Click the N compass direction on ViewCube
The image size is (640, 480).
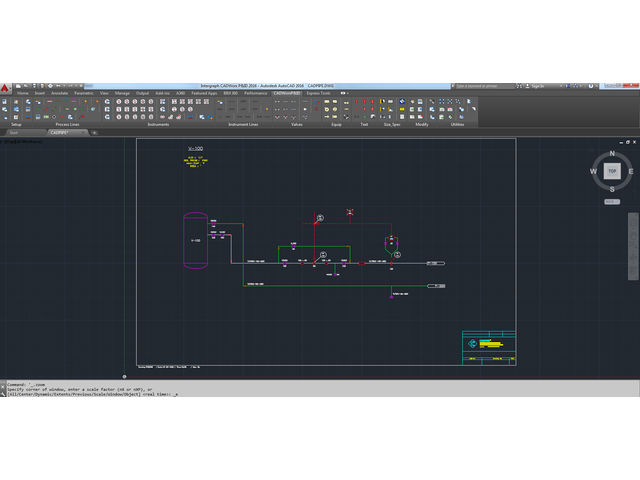pos(612,155)
